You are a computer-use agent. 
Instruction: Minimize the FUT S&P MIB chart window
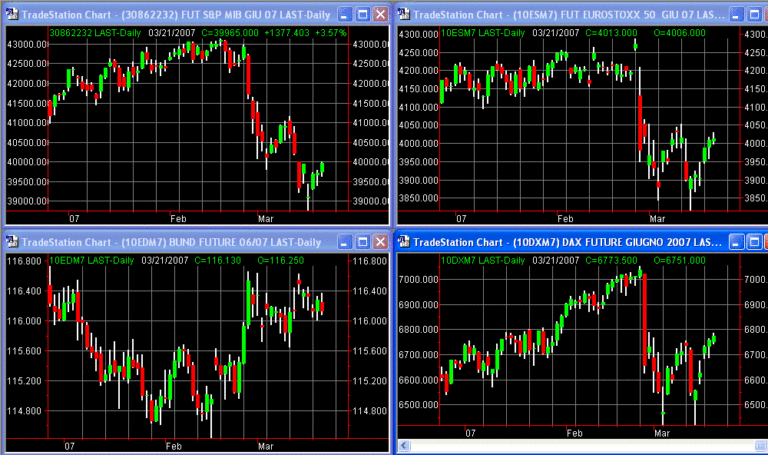(x=343, y=14)
